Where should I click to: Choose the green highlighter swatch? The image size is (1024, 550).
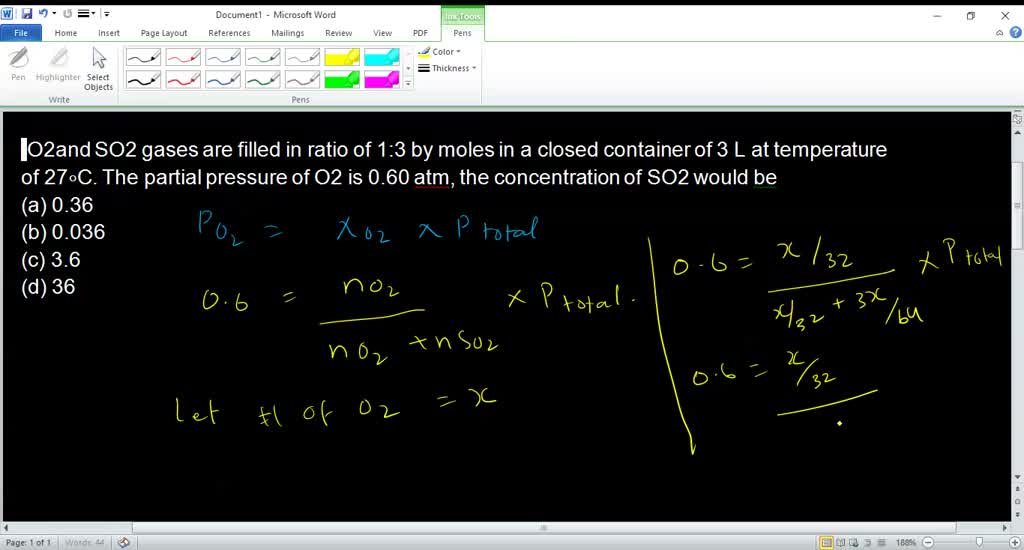pyautogui.click(x=342, y=79)
